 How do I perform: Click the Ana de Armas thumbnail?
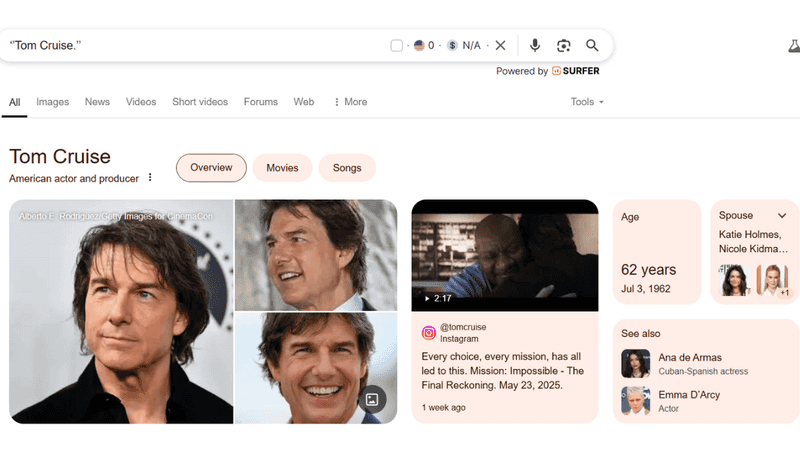coord(636,363)
